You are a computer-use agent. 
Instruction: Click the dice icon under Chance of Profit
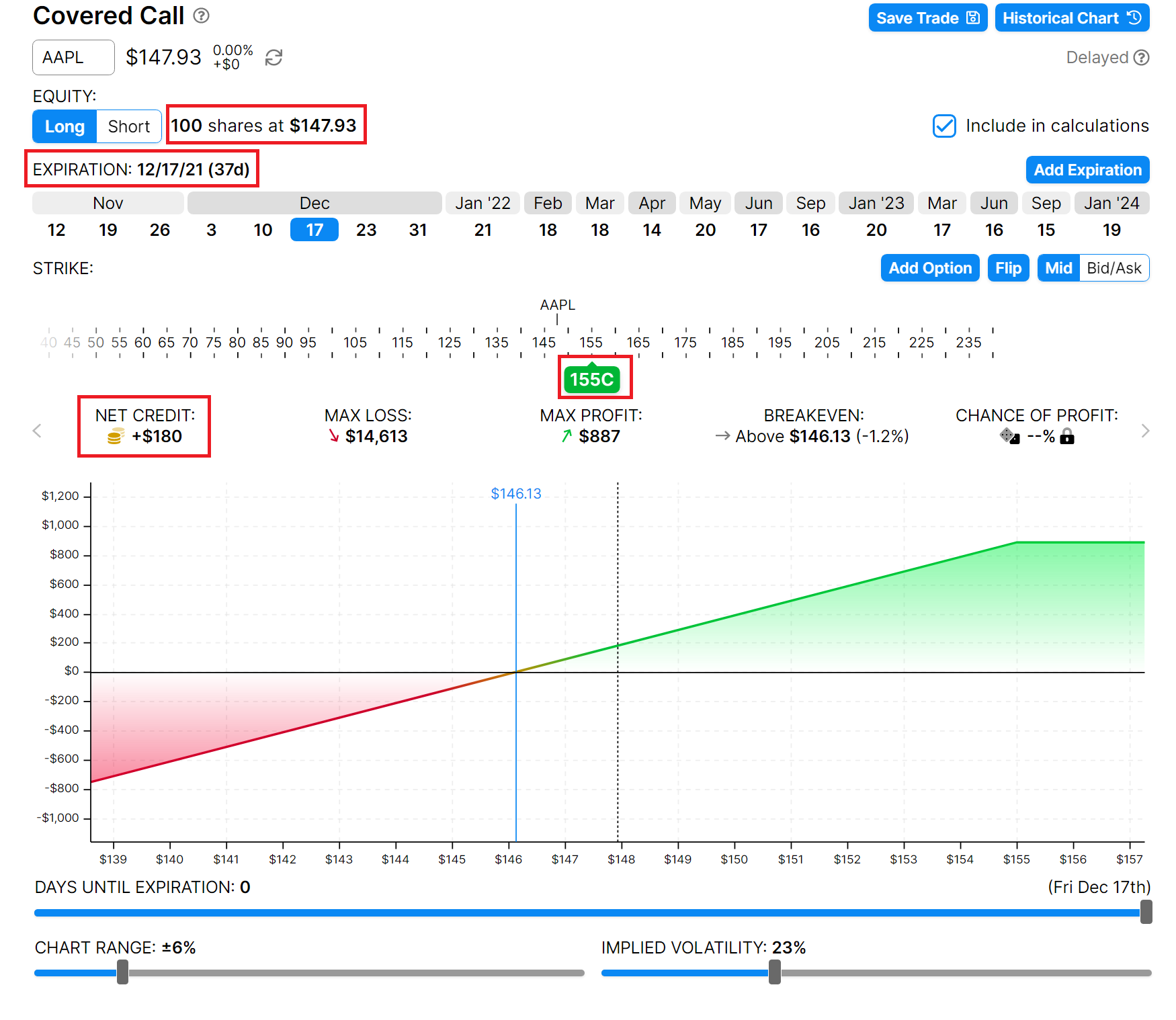pyautogui.click(x=1009, y=436)
